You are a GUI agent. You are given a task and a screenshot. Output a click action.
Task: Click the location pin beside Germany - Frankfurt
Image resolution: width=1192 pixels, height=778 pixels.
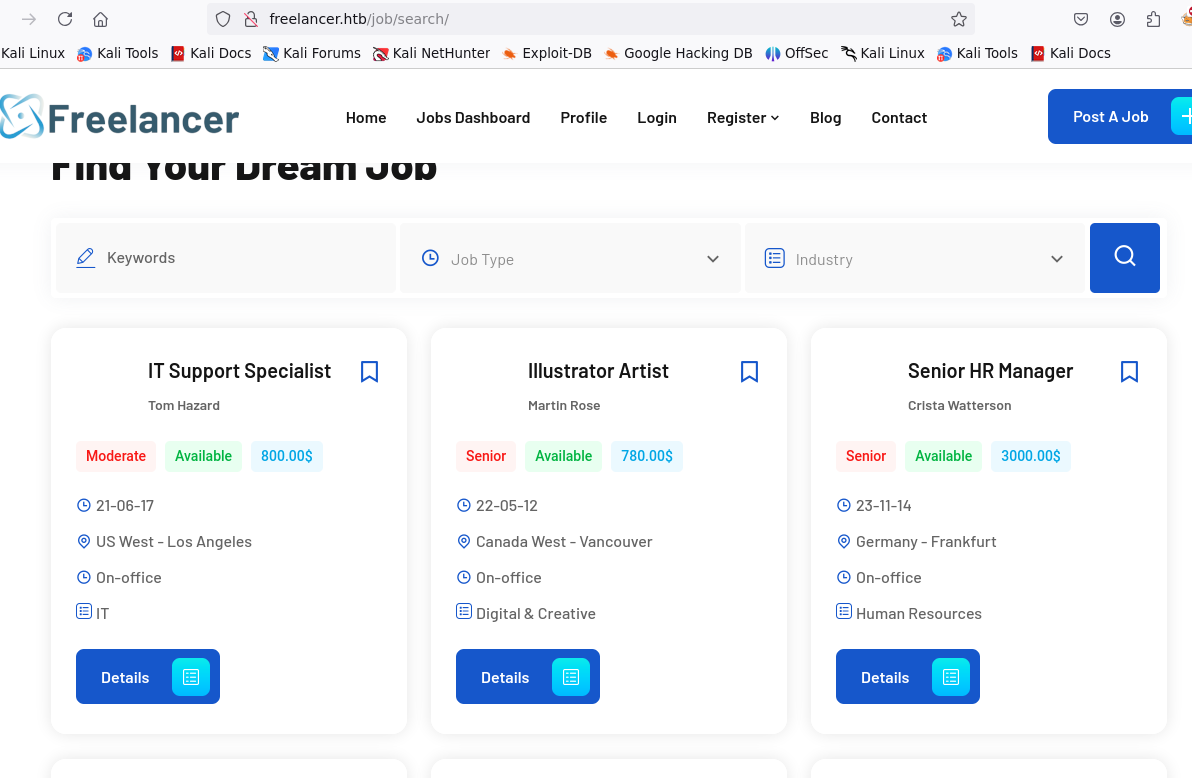[x=844, y=541]
